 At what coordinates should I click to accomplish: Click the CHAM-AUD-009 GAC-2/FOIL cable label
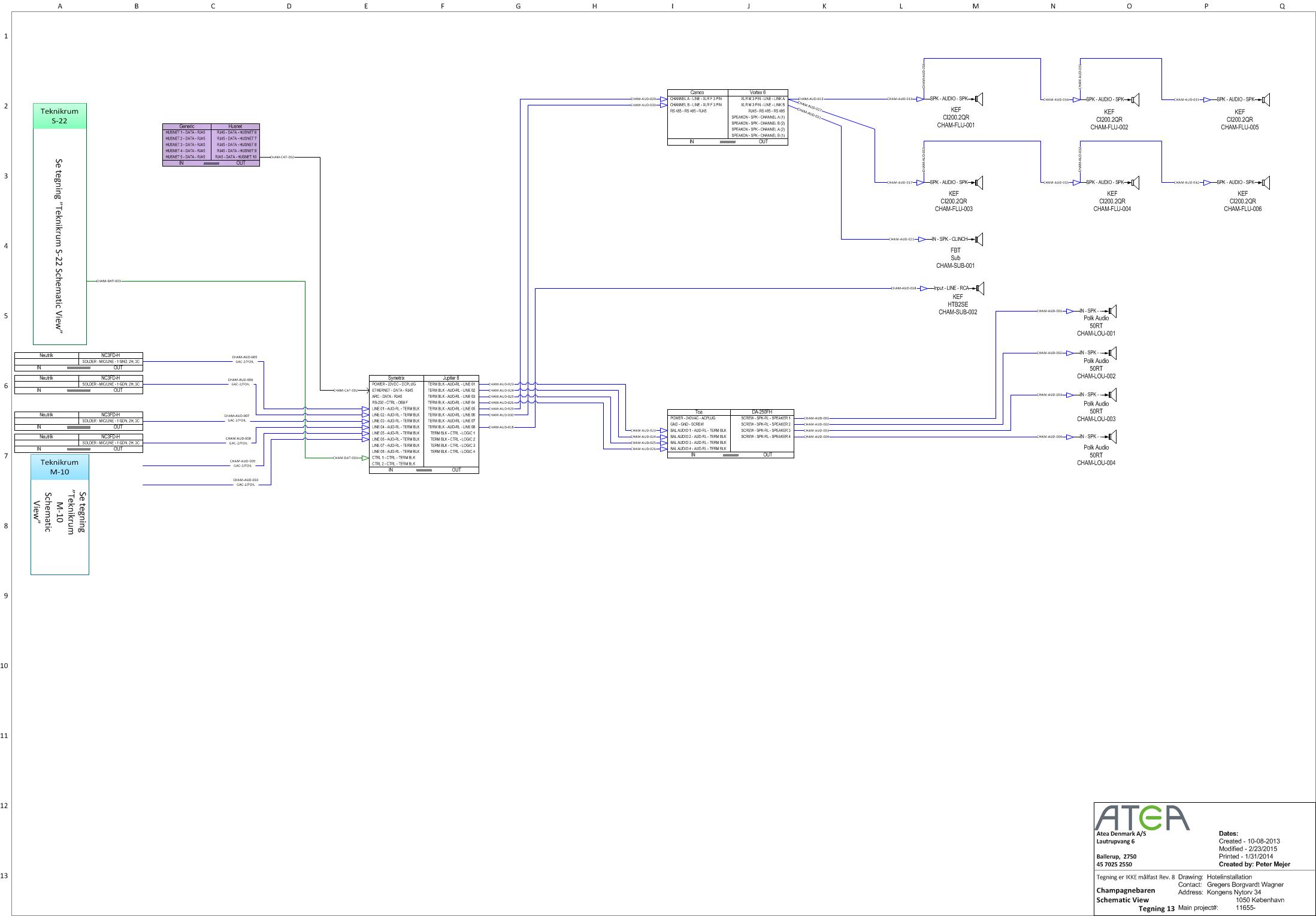coord(243,463)
